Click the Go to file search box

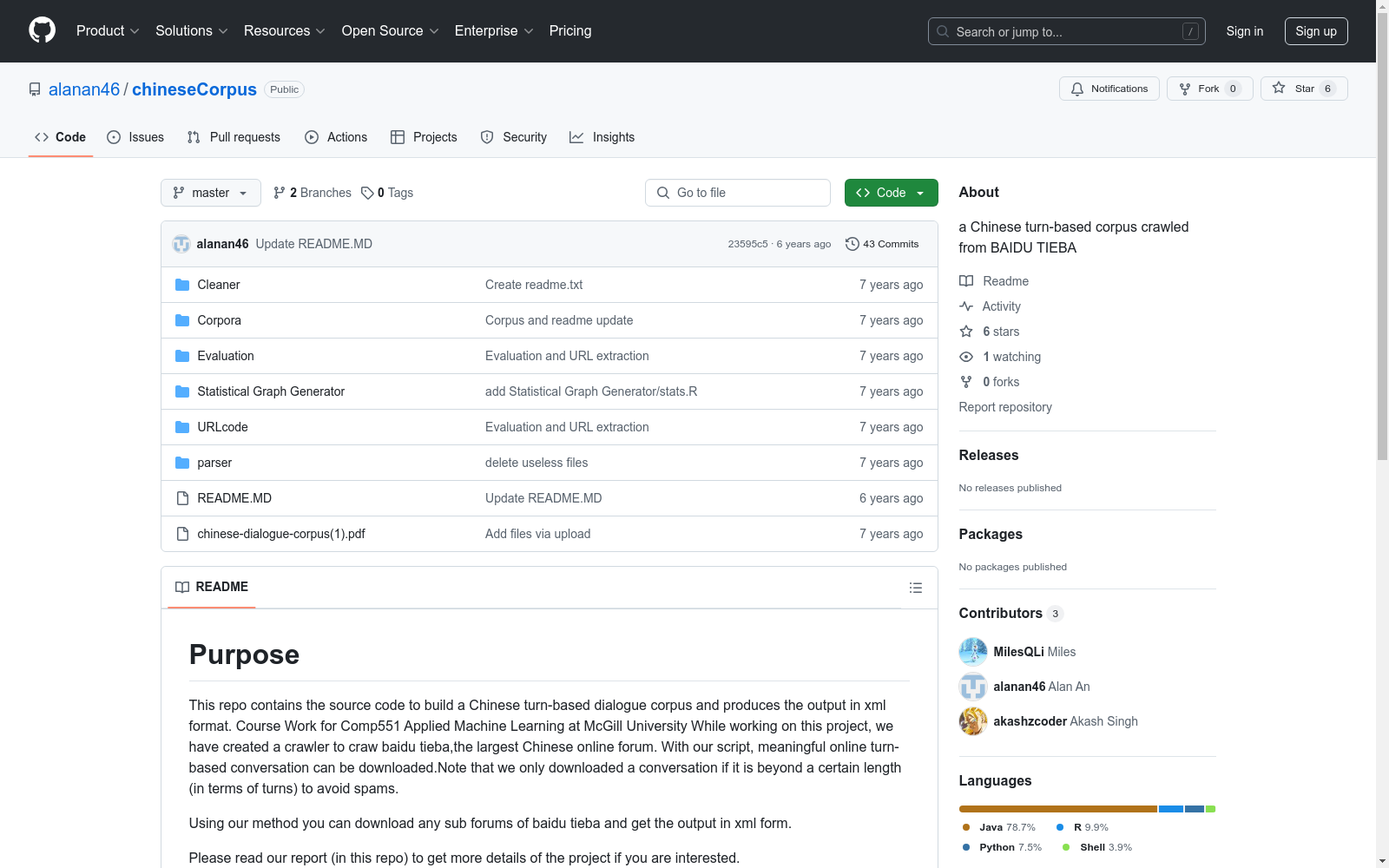coord(738,193)
